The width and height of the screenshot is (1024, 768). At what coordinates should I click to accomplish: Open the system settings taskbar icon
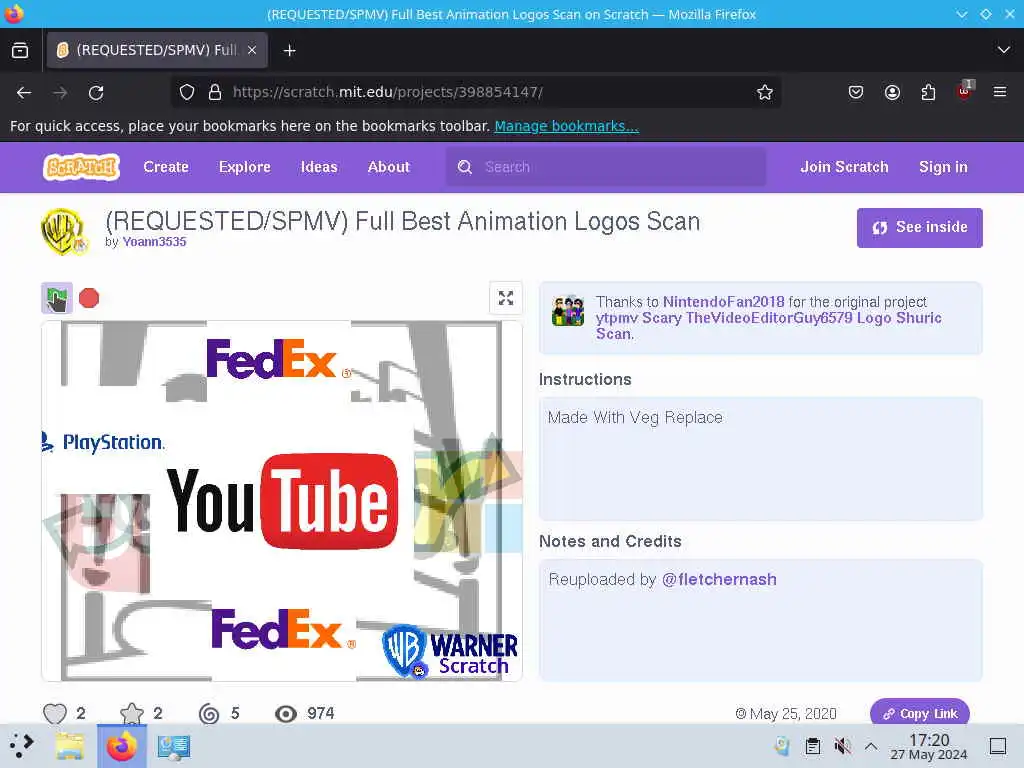pyautogui.click(x=174, y=746)
